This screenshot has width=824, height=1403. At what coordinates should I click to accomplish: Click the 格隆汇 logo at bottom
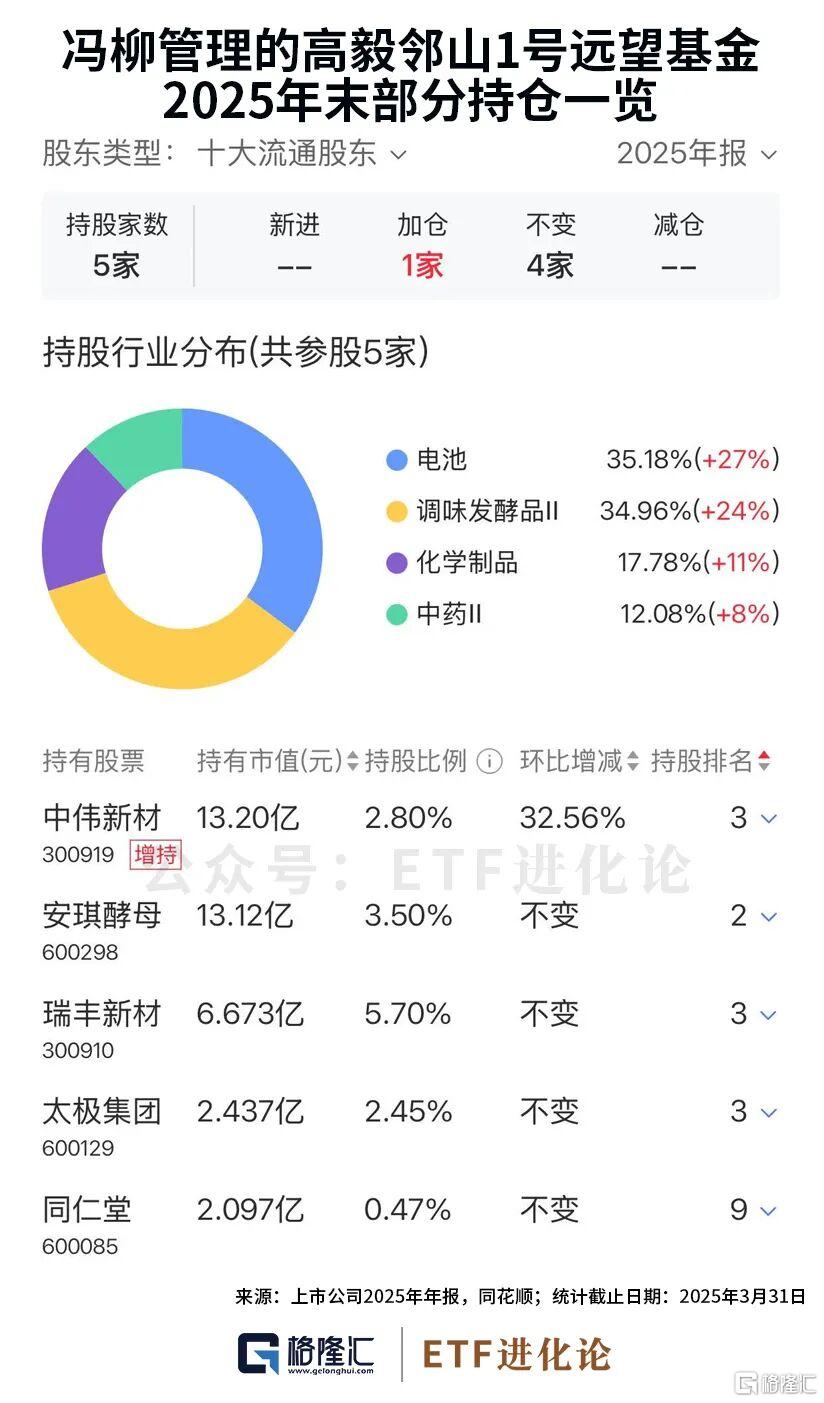306,1354
